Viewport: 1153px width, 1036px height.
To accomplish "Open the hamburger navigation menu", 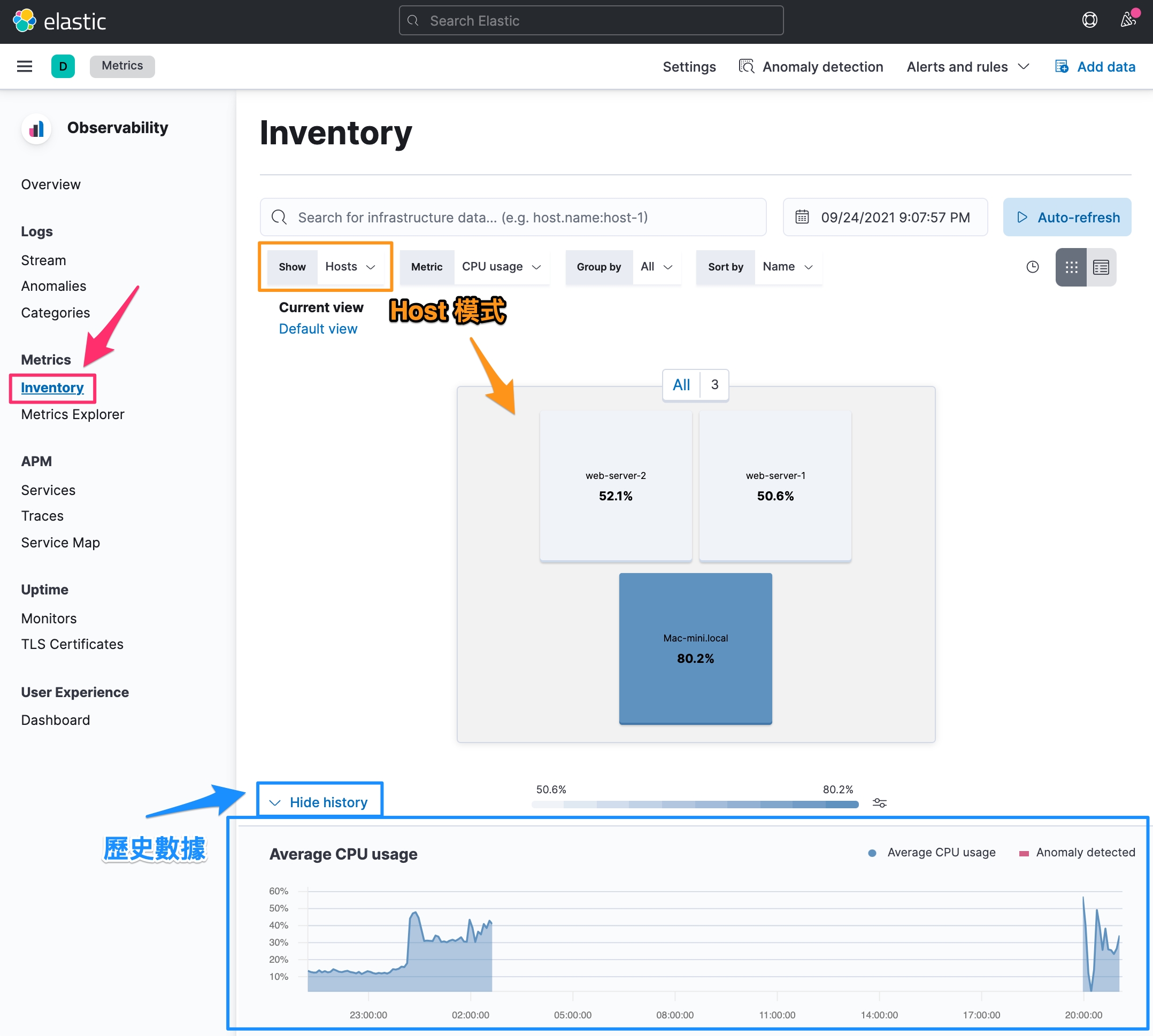I will click(x=25, y=67).
